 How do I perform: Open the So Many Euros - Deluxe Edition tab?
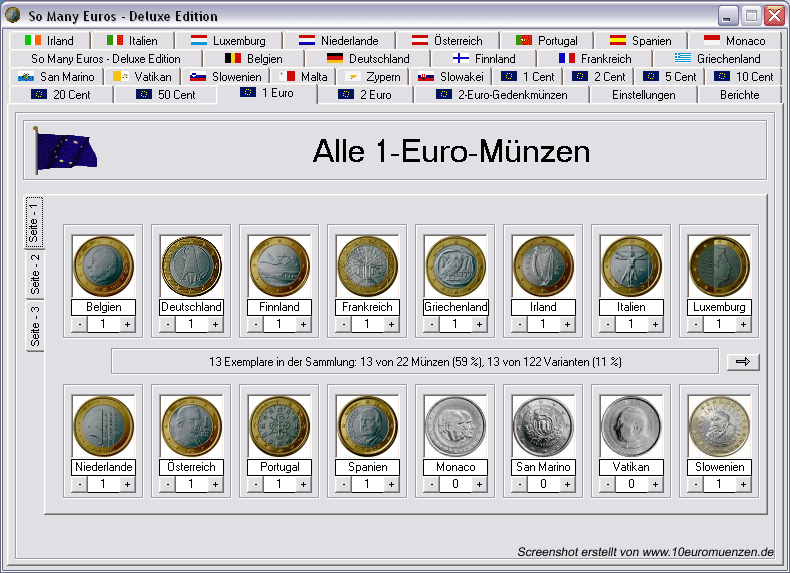point(106,59)
